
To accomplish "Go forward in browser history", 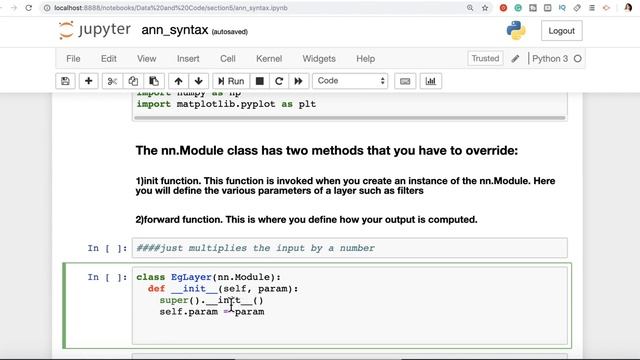I will pos(13,8).
